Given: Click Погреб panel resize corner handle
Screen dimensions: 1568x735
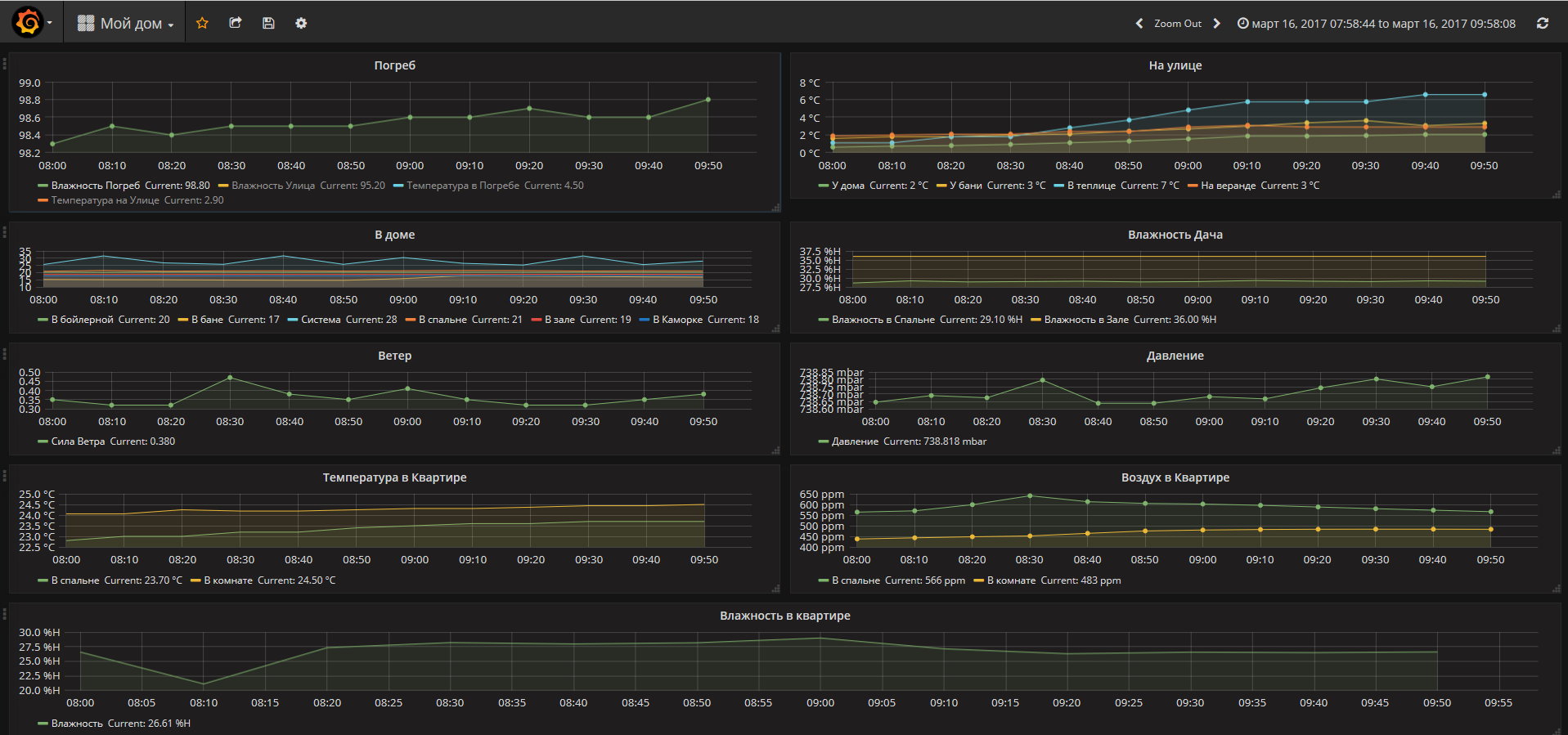Looking at the screenshot, I should (775, 208).
